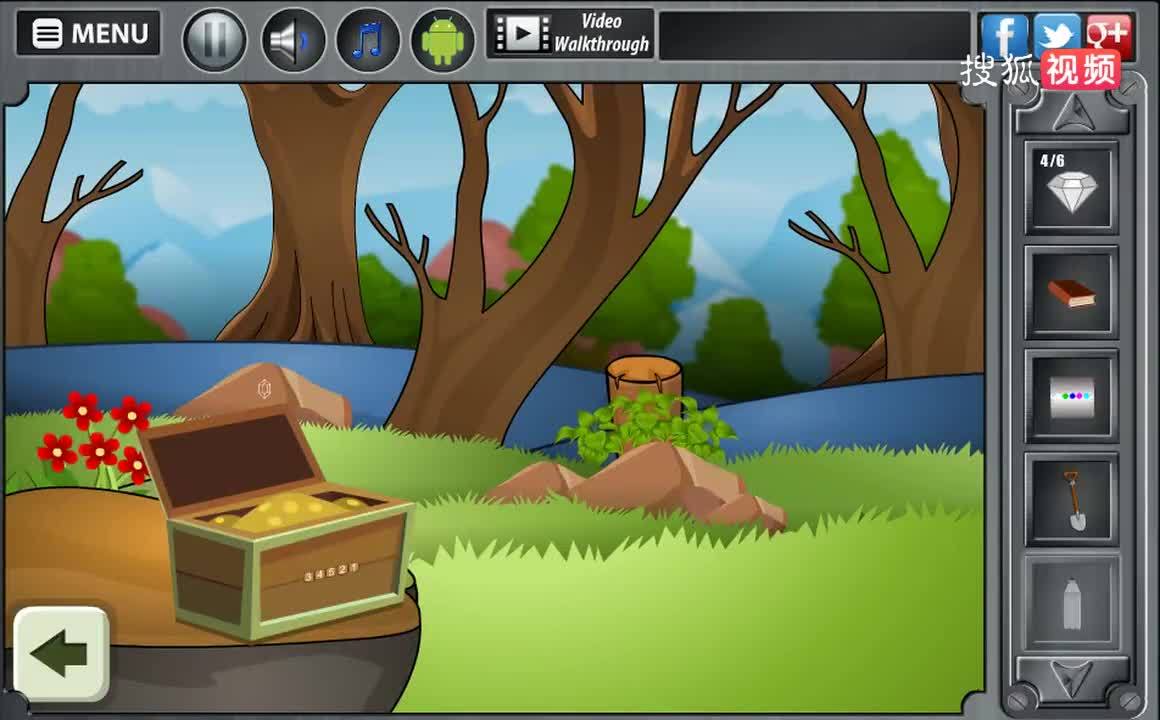Toggle the background music note
The width and height of the screenshot is (1160, 720).
pyautogui.click(x=368, y=40)
